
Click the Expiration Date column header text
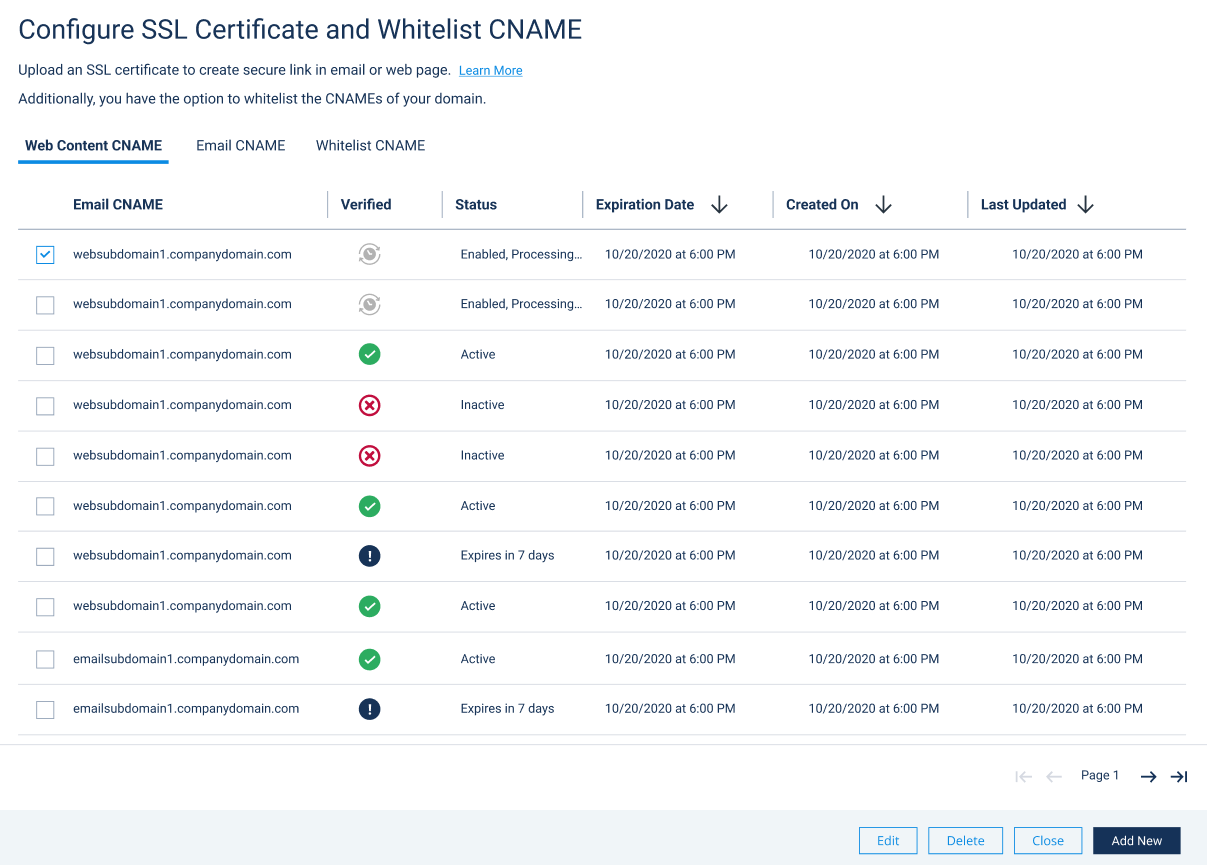(x=645, y=204)
